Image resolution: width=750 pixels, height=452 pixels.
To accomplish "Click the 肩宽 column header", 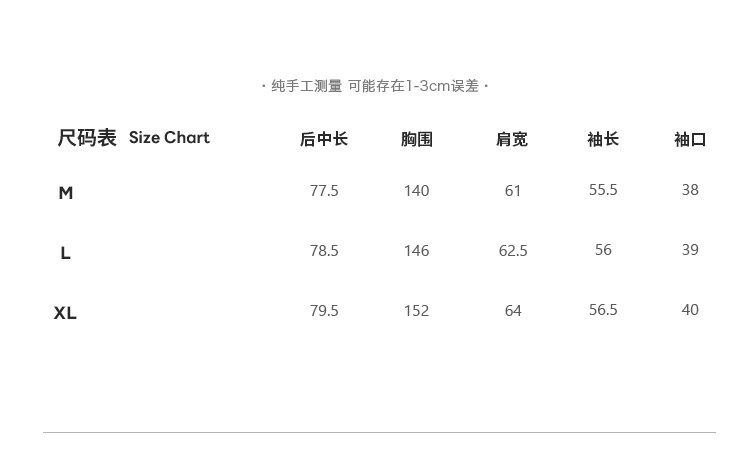I will 512,139.
